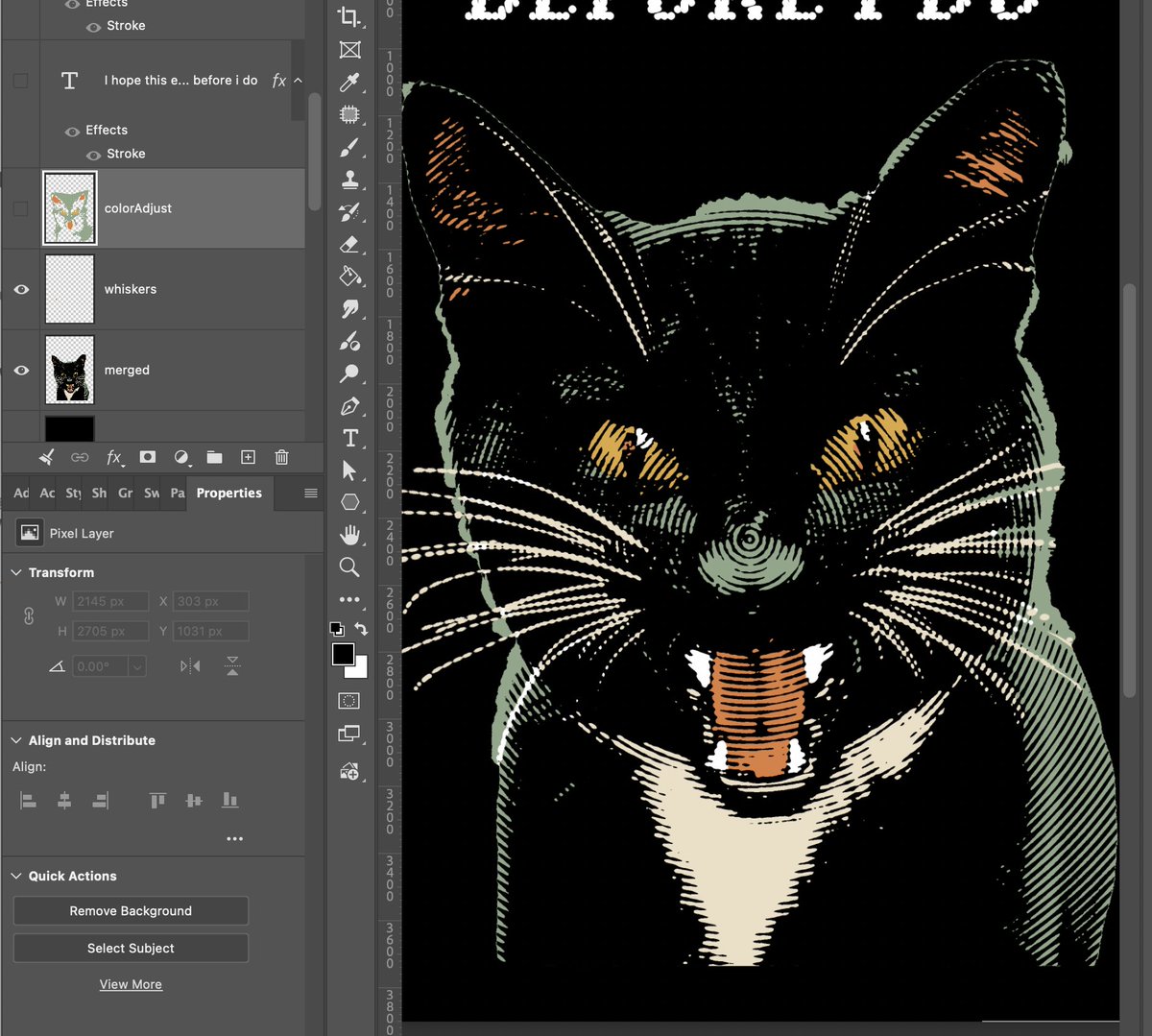Screen dimensions: 1152x1036
Task: Show the 'I hope this e...' text layer
Action: [x=20, y=81]
